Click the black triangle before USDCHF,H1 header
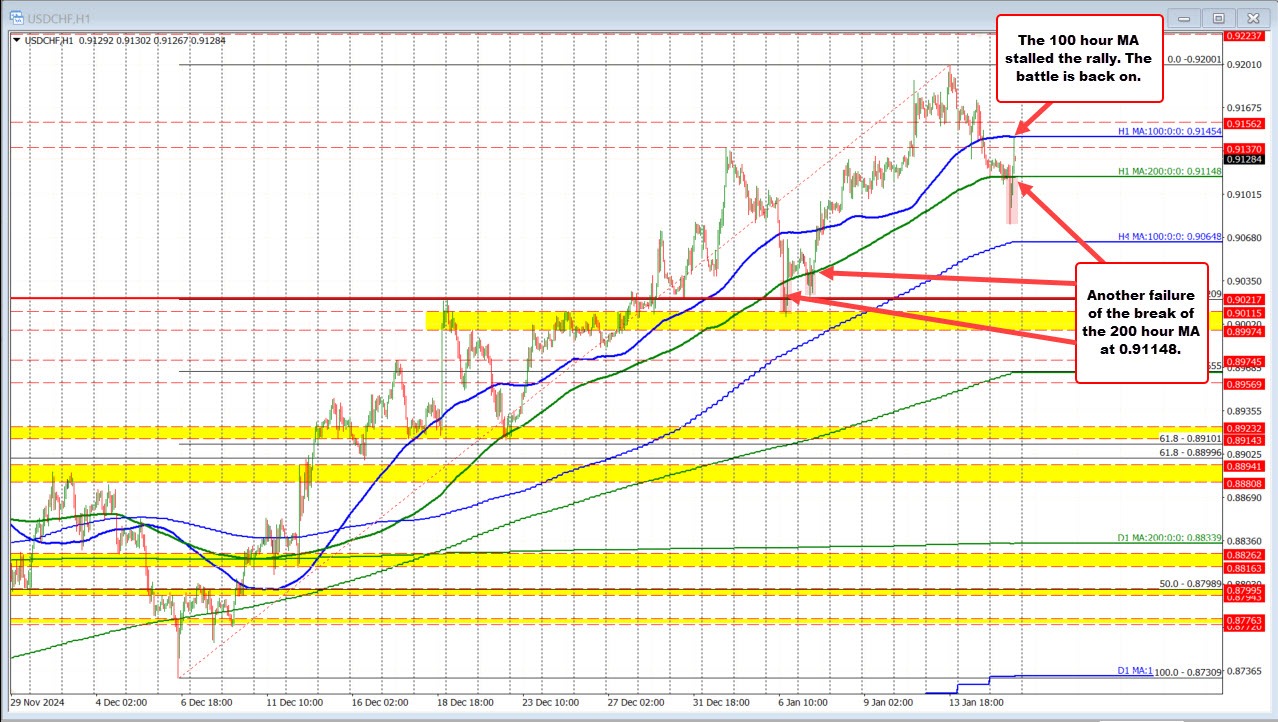The height and width of the screenshot is (722, 1278). pyautogui.click(x=15, y=39)
